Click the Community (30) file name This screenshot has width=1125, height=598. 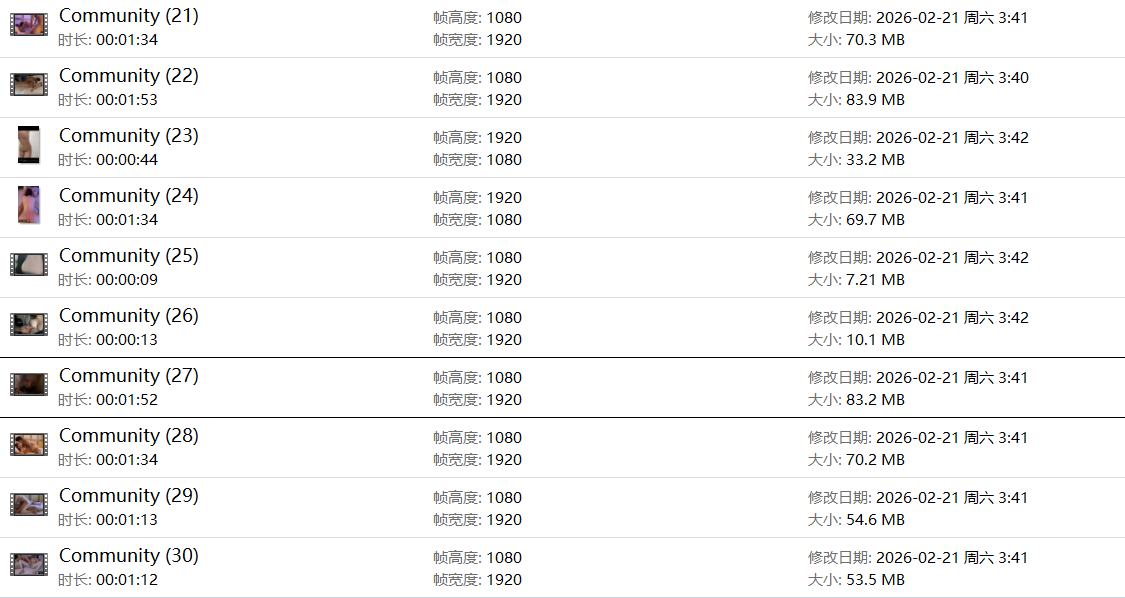(x=128, y=556)
